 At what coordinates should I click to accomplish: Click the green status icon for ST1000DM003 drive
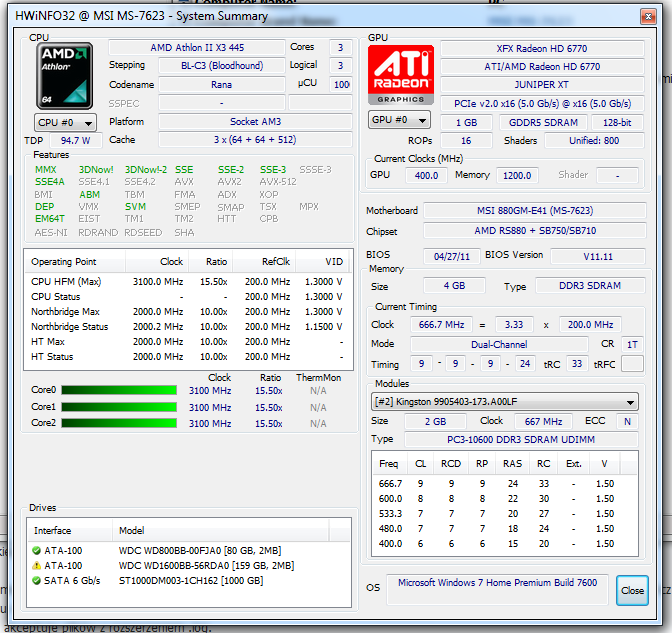click(36, 581)
